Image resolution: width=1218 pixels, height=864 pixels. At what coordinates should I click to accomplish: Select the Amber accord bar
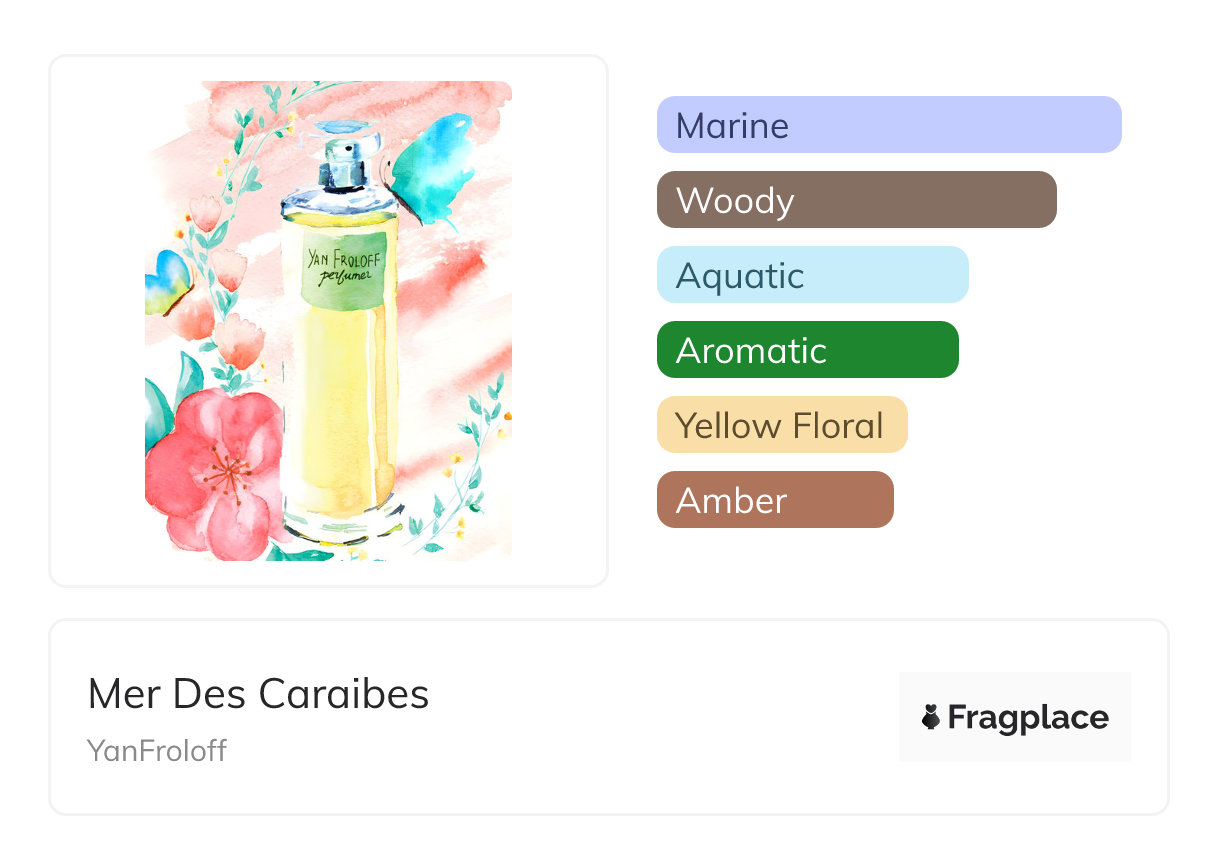click(774, 500)
